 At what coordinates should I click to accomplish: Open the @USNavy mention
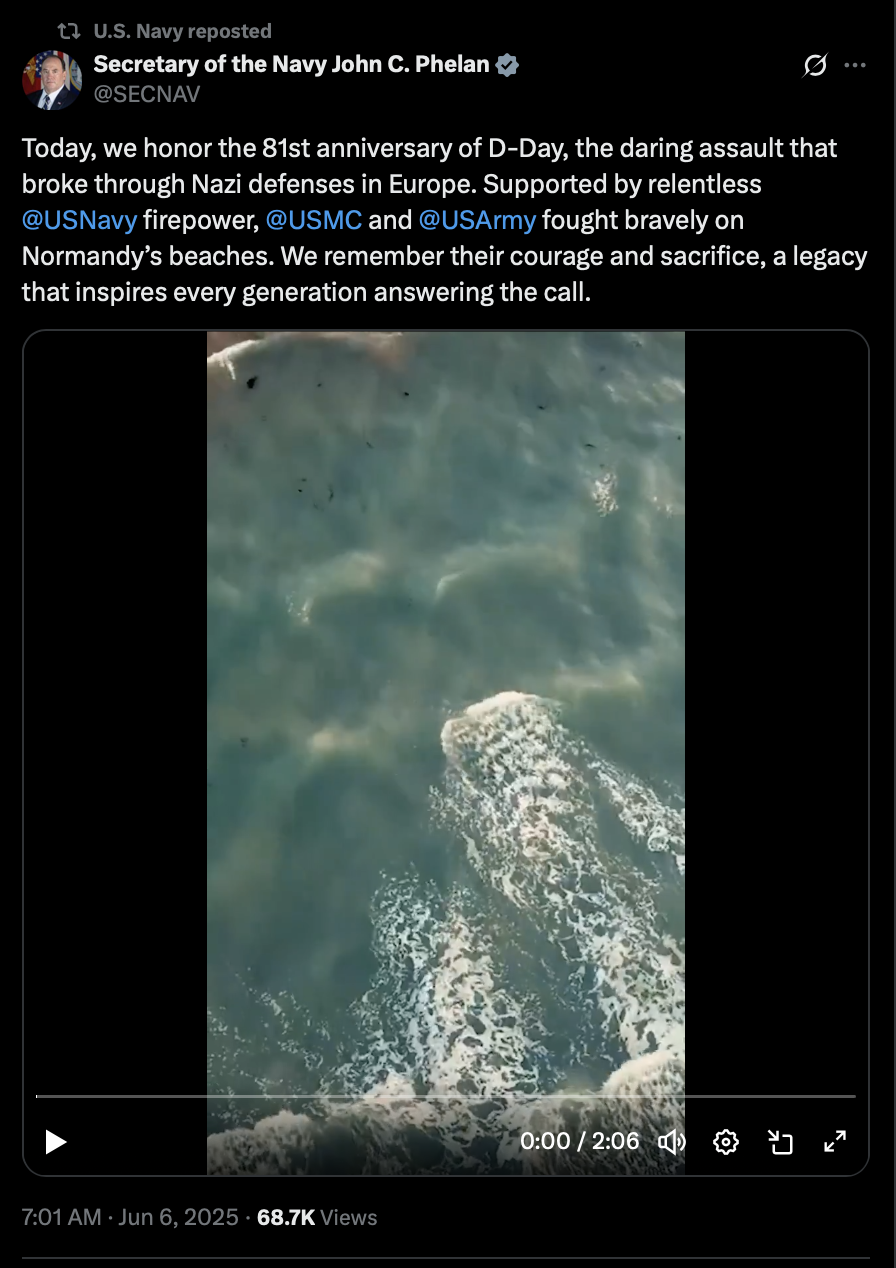[79, 219]
